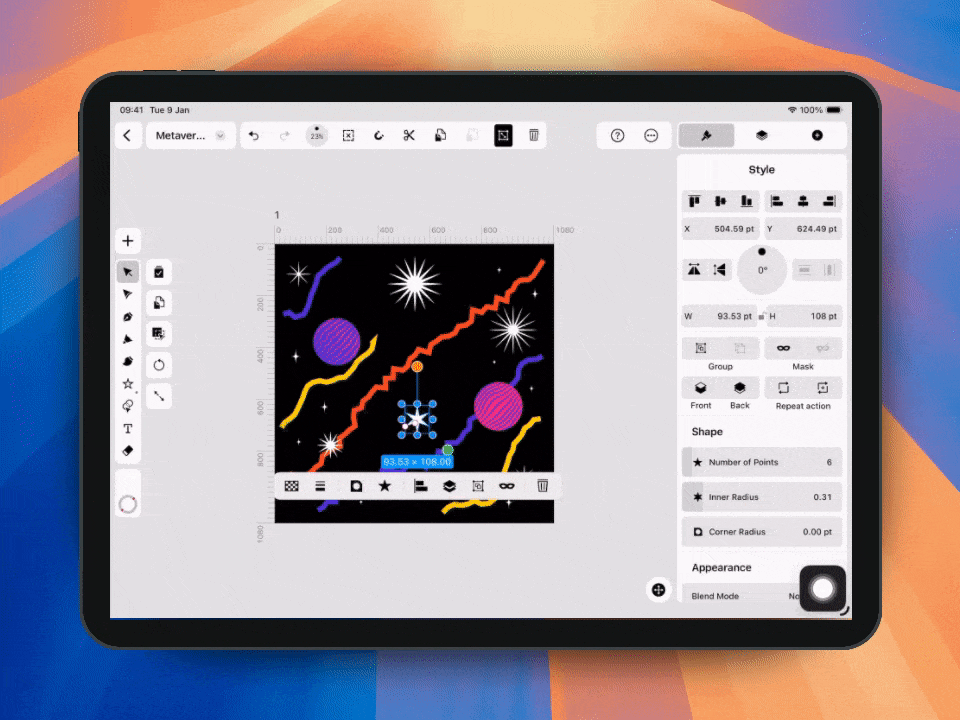
Task: Toggle the scale mode diagonal arrow button
Action: 159,396
